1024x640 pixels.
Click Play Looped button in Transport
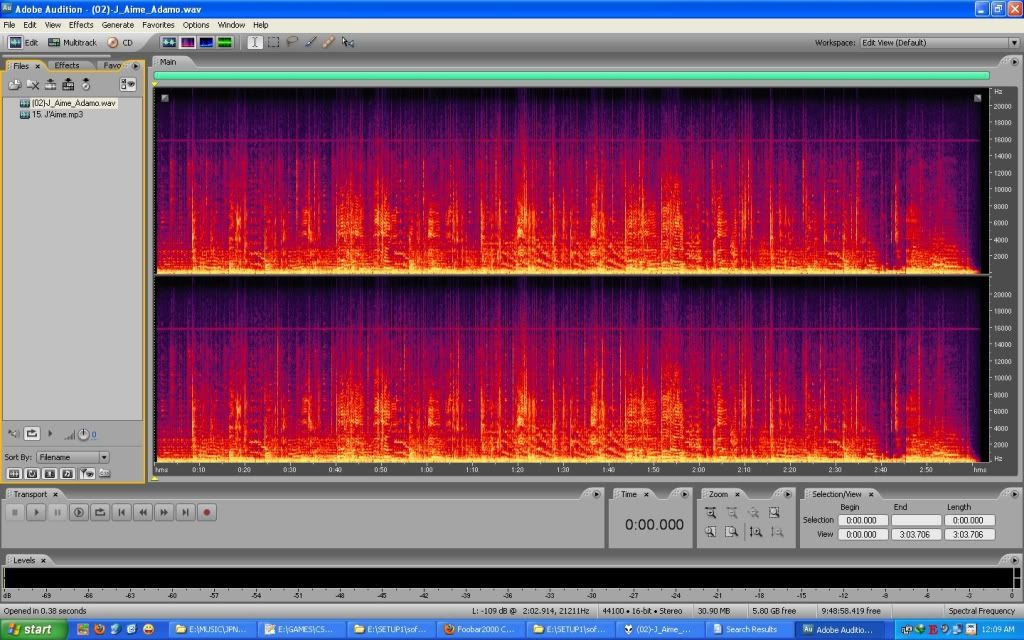[x=100, y=513]
